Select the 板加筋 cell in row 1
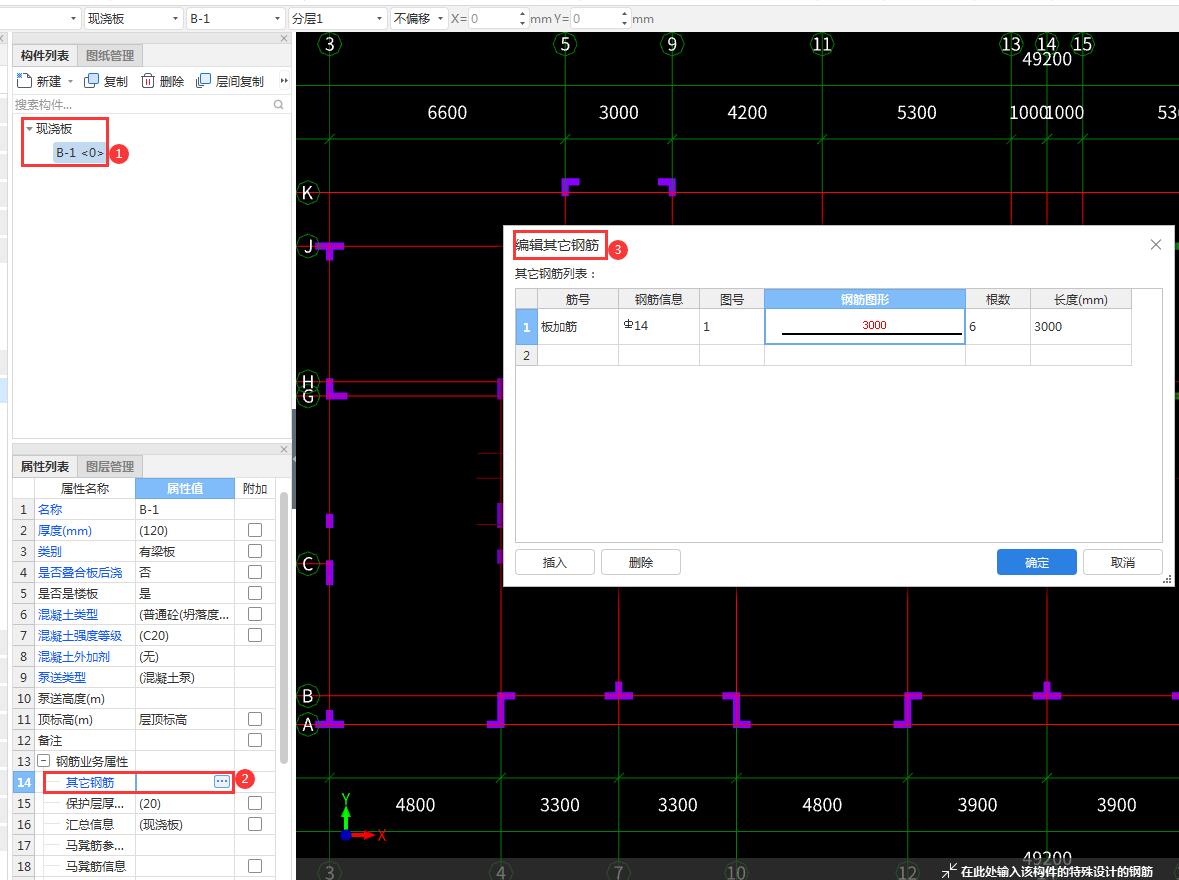Viewport: 1179px width, 880px height. pos(577,326)
